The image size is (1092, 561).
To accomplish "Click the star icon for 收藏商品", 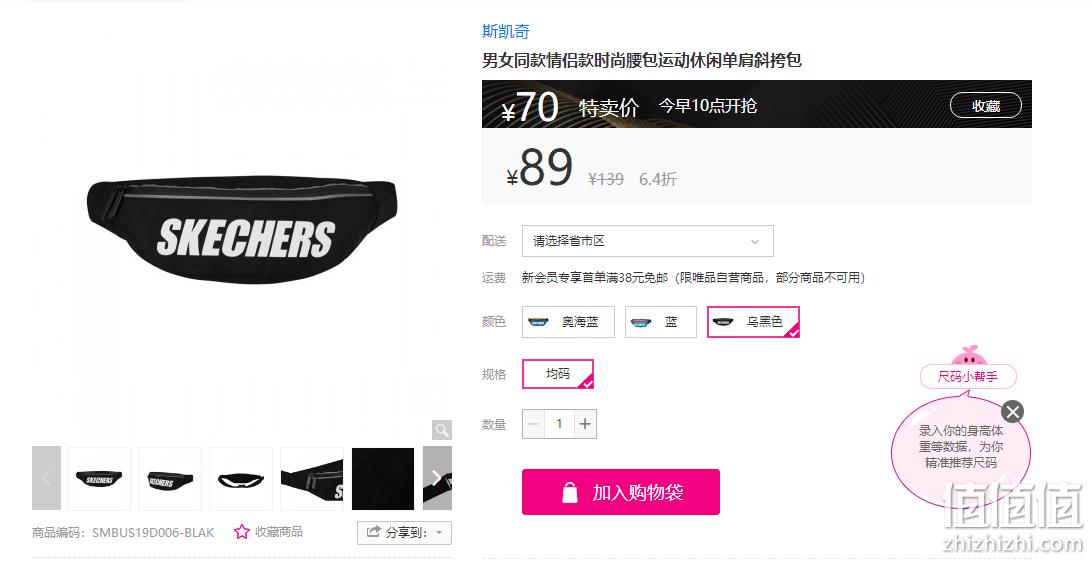I will pyautogui.click(x=242, y=532).
